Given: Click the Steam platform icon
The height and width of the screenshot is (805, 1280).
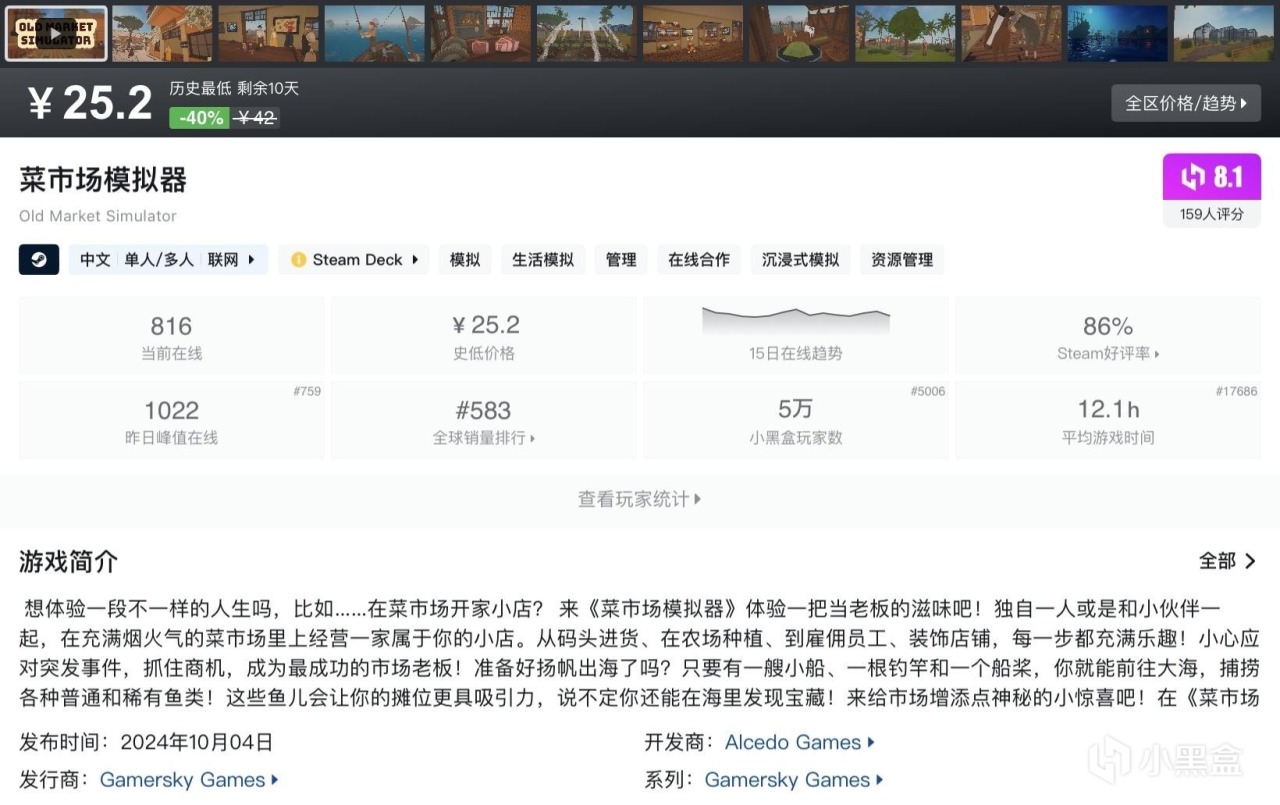Looking at the screenshot, I should coord(39,260).
